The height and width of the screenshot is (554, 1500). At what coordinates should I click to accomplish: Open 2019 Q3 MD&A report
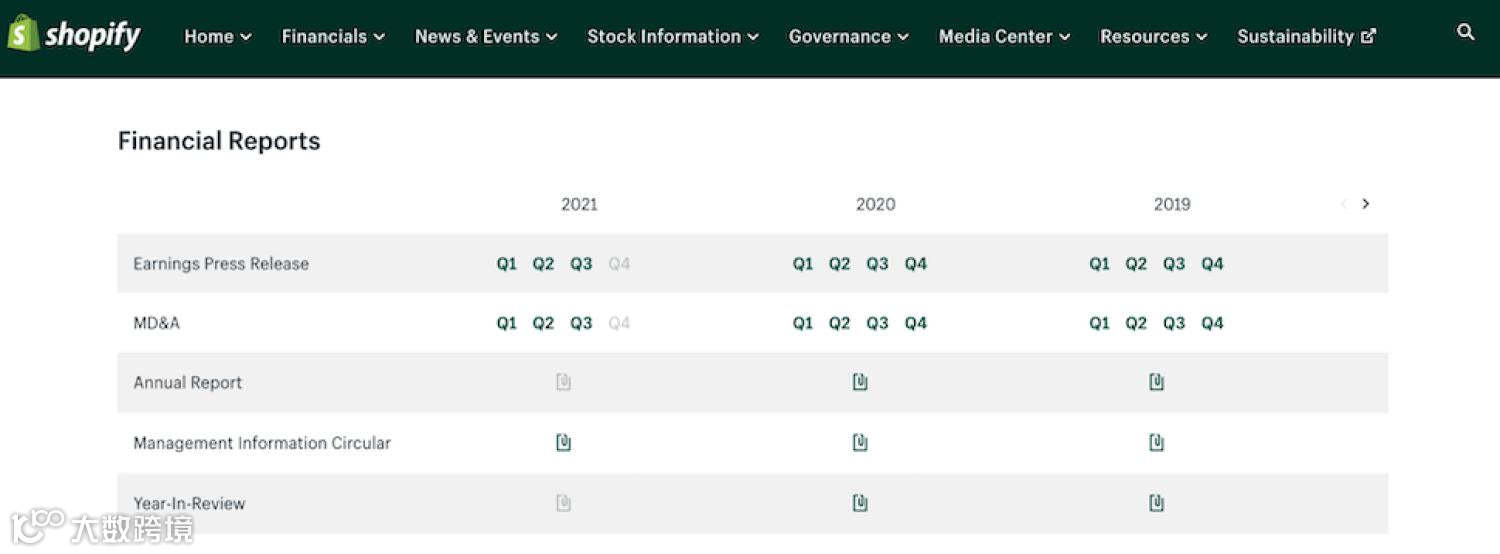1174,323
